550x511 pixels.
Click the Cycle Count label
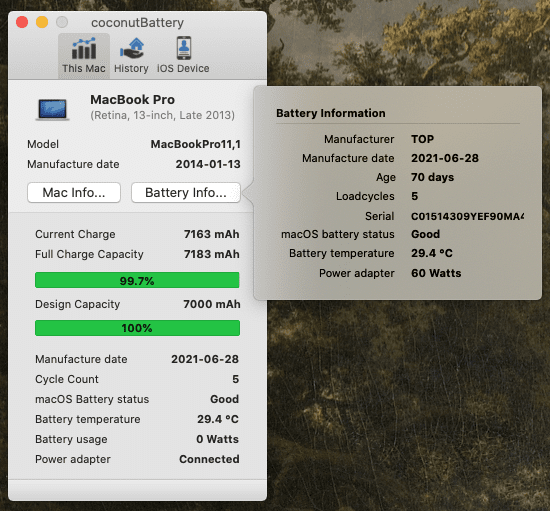pos(67,379)
